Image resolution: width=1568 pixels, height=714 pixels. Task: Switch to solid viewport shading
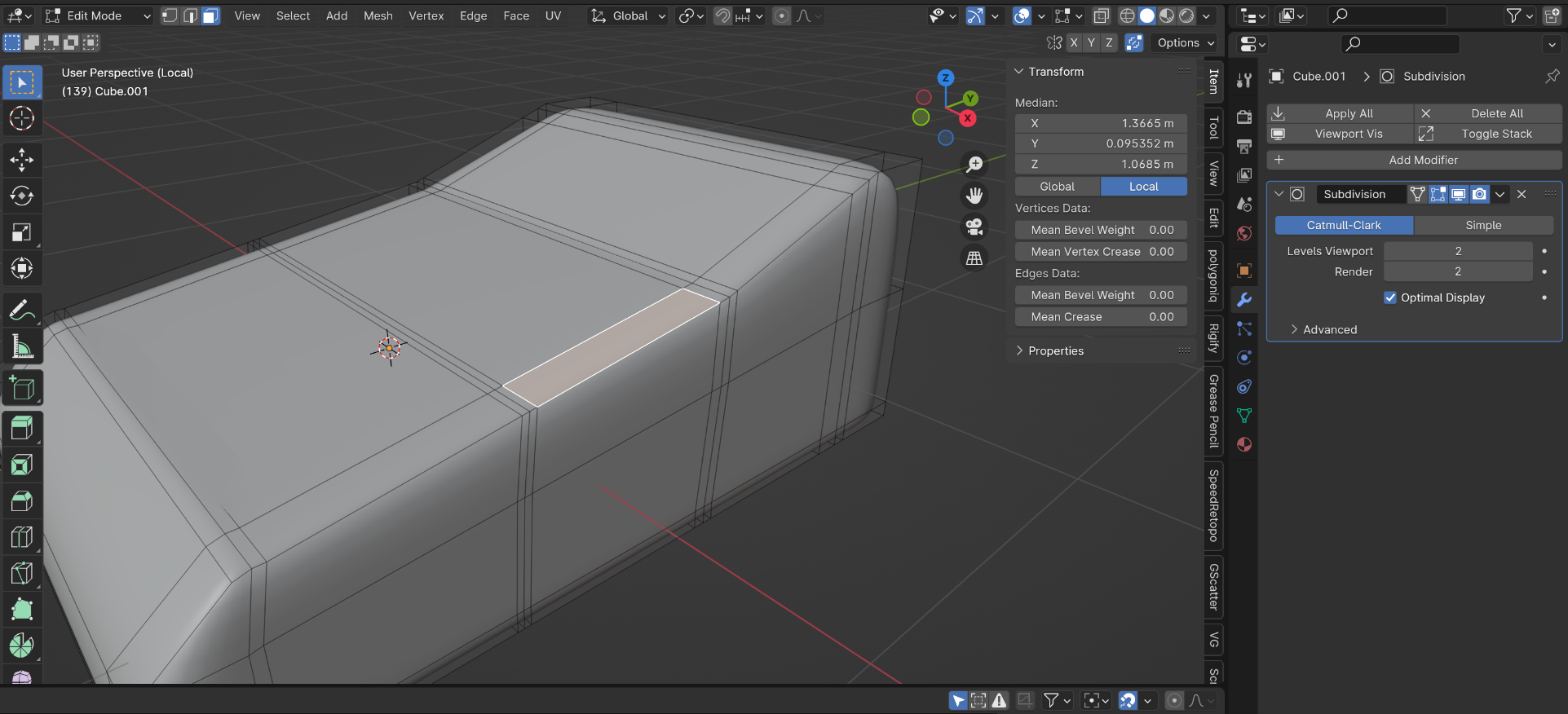(x=1146, y=15)
